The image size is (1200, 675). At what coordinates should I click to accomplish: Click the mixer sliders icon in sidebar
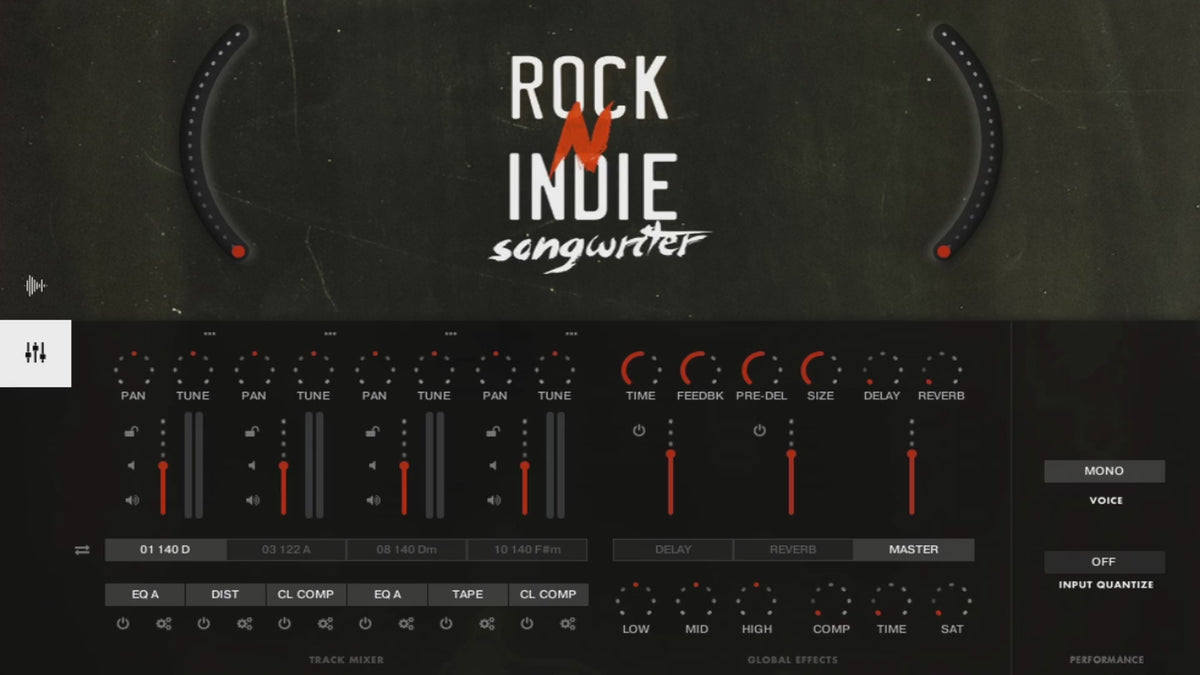pos(36,353)
